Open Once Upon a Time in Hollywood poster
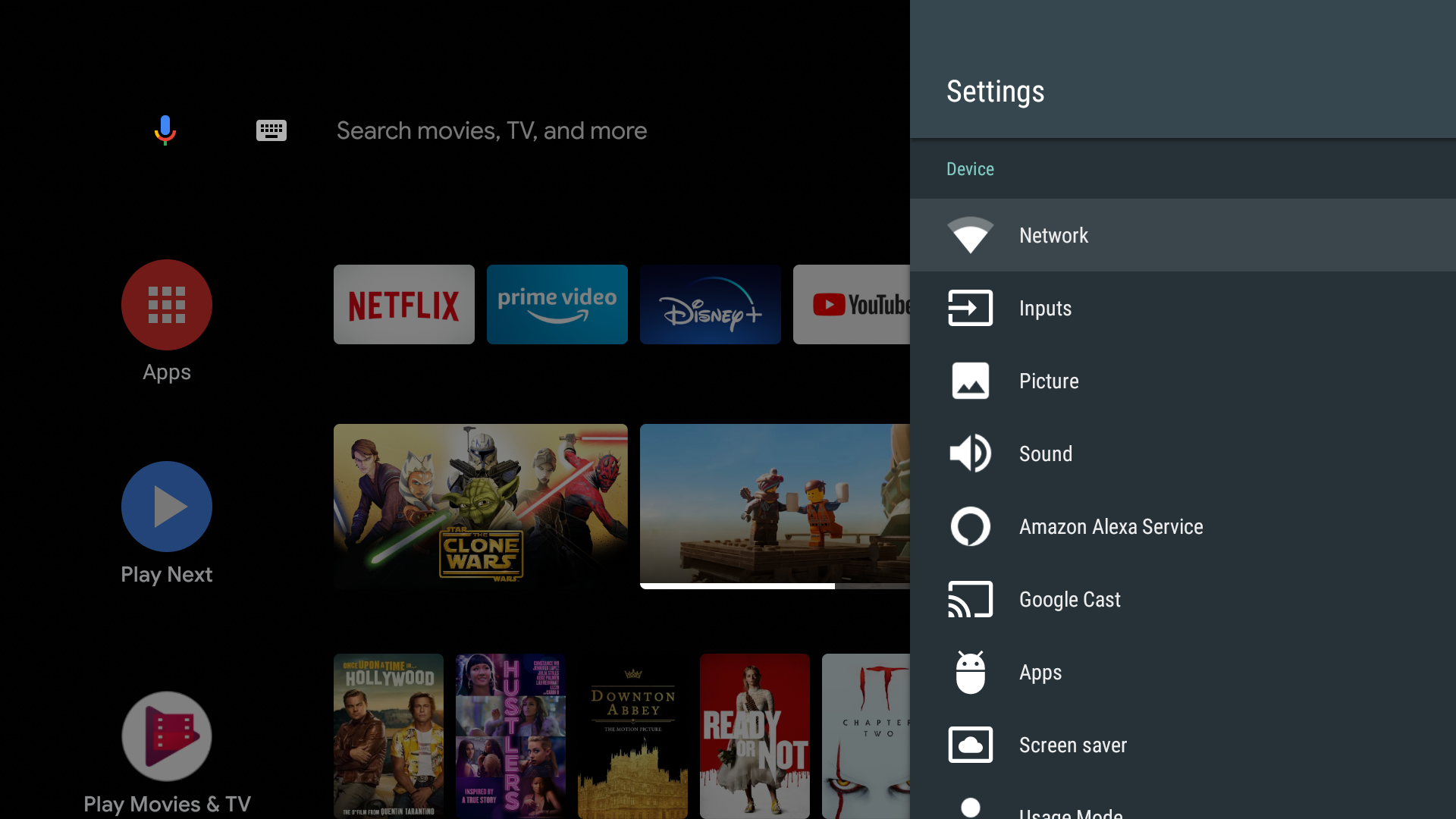This screenshot has width=1456, height=819. point(388,736)
